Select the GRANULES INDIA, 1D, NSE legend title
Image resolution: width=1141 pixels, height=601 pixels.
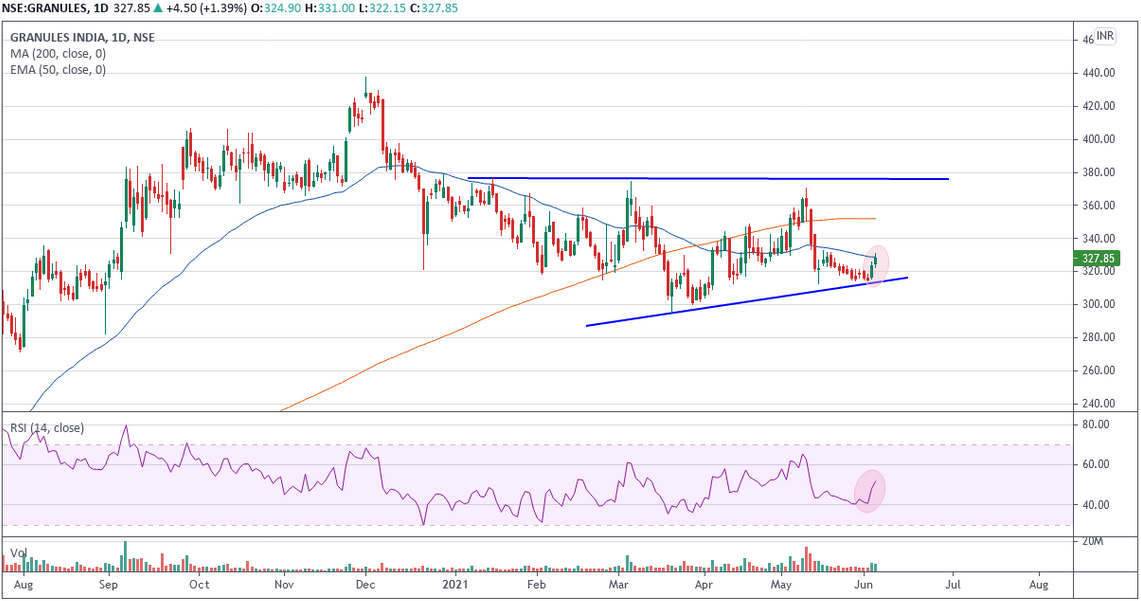point(82,38)
